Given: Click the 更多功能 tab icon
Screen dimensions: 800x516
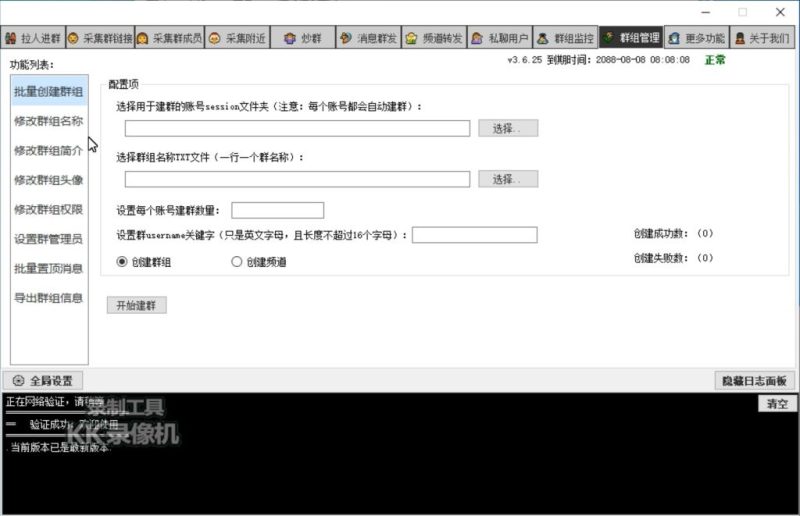Looking at the screenshot, I should tap(674, 38).
